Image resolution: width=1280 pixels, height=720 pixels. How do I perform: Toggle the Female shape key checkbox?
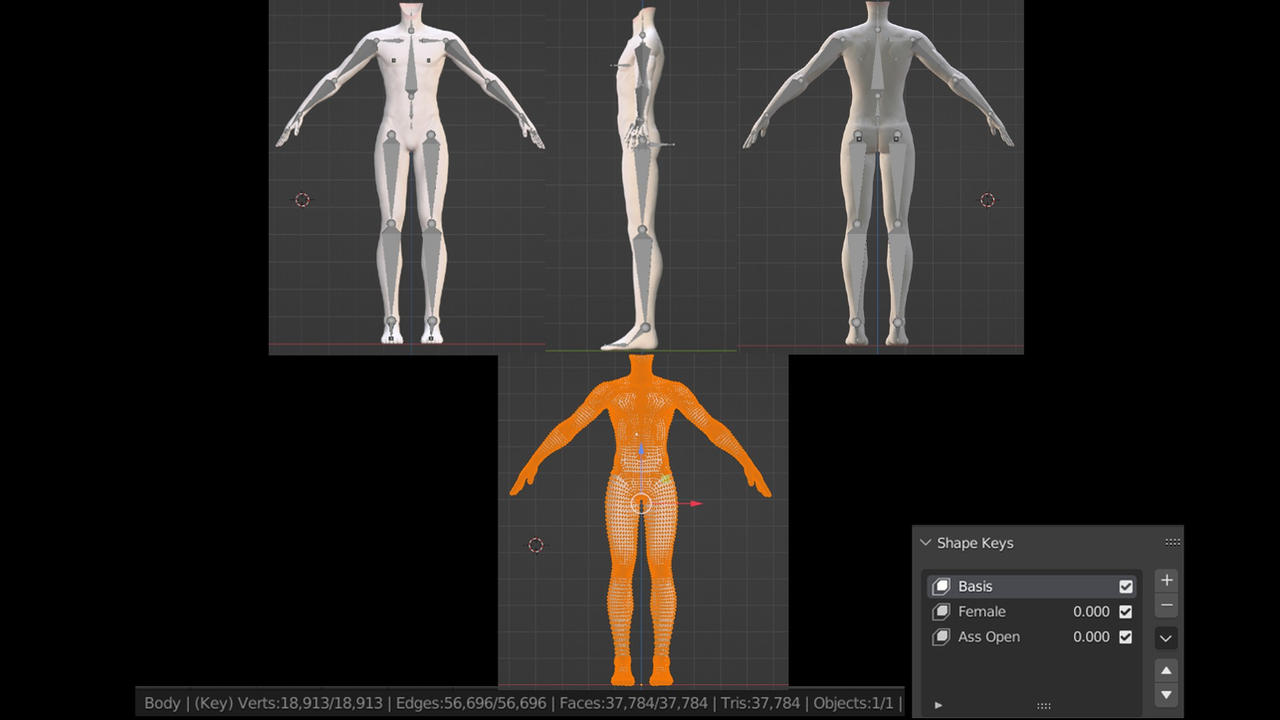click(1126, 612)
